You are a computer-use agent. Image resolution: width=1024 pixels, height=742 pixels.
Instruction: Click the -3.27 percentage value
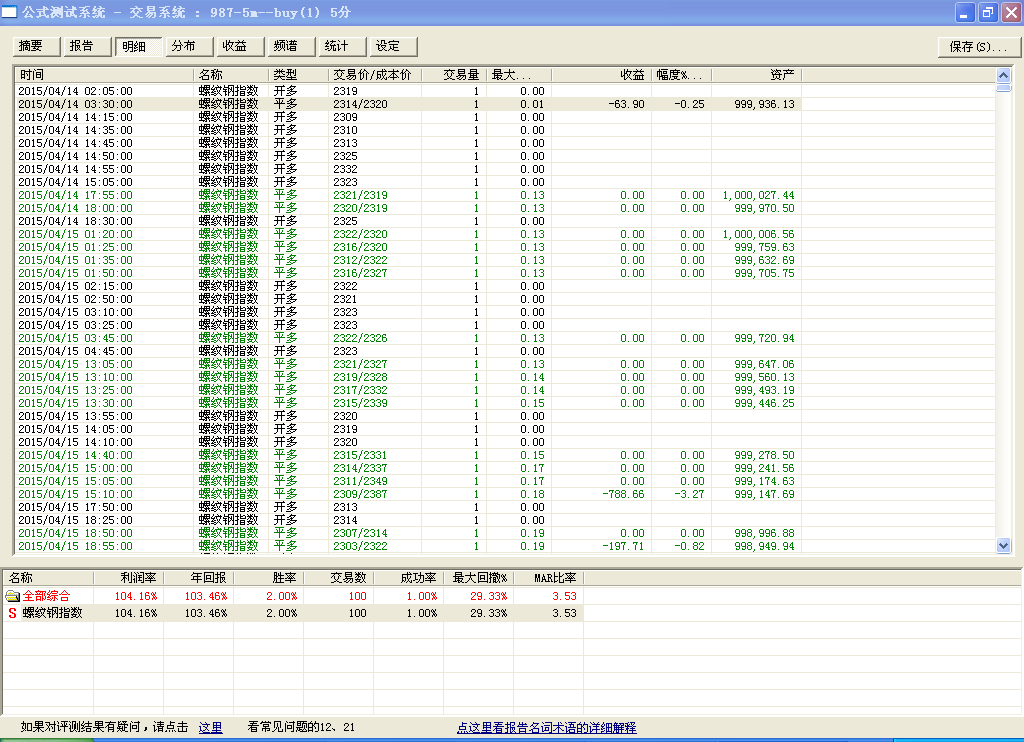tap(689, 494)
